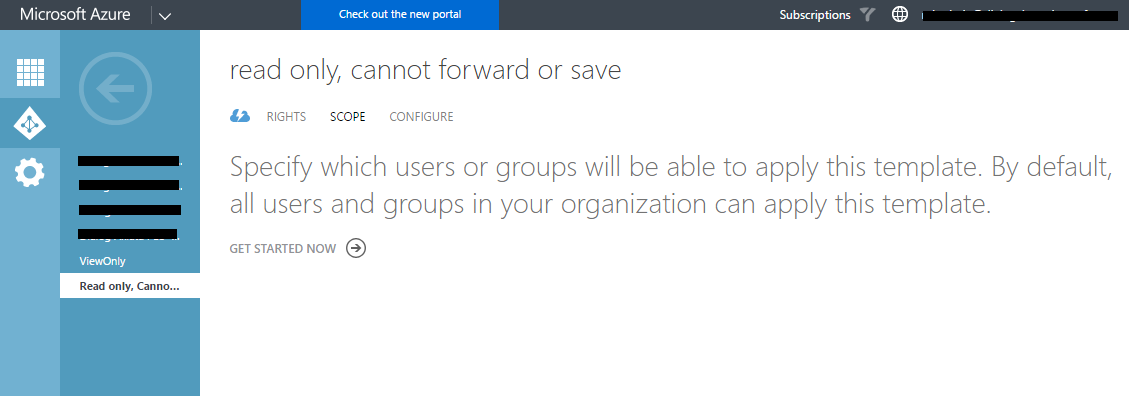1129x396 pixels.
Task: Click Check out the new portal button
Action: pos(400,14)
